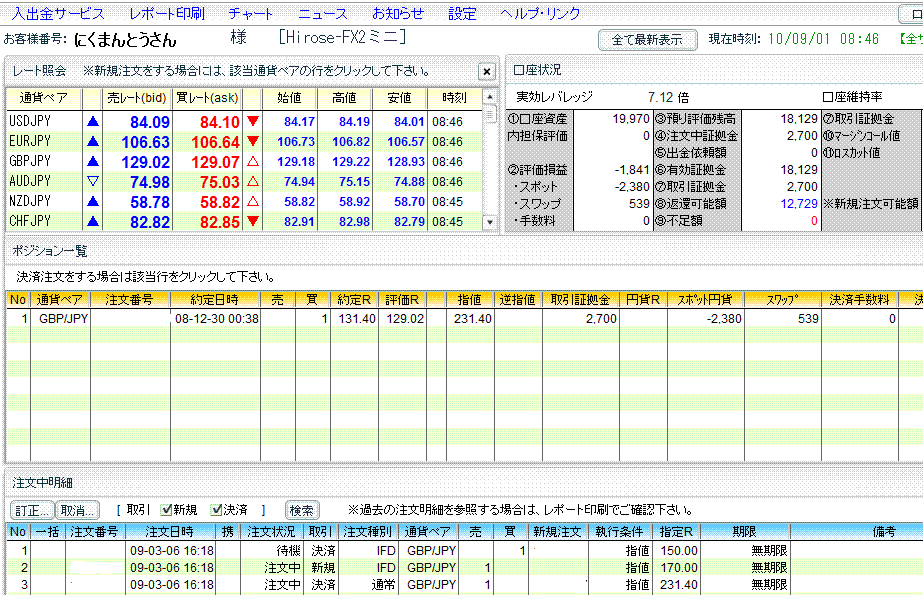Open the ニュース menu
Viewport: 924px width, 595px height.
click(322, 13)
